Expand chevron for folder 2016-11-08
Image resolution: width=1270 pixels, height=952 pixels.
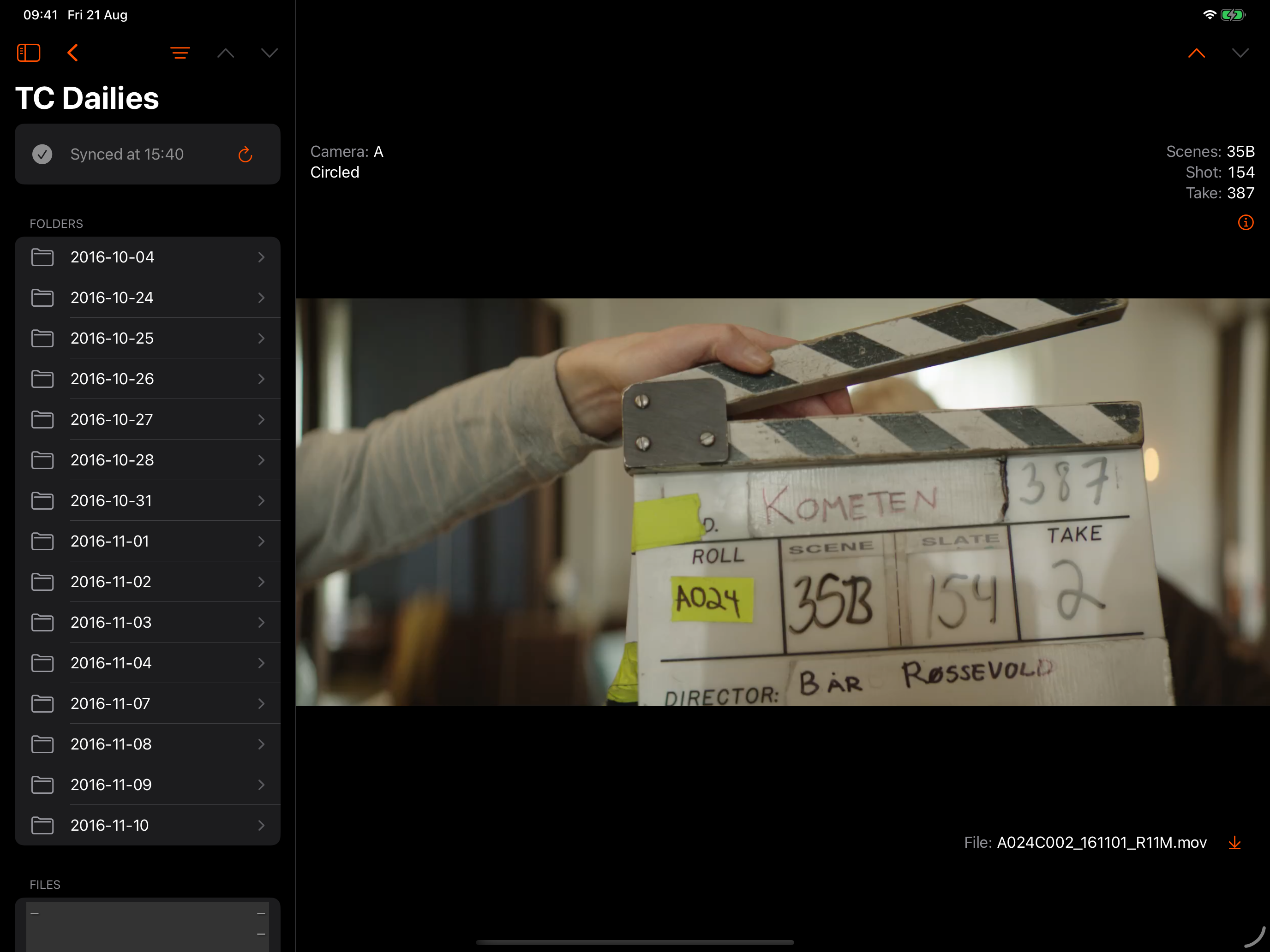[x=261, y=744]
